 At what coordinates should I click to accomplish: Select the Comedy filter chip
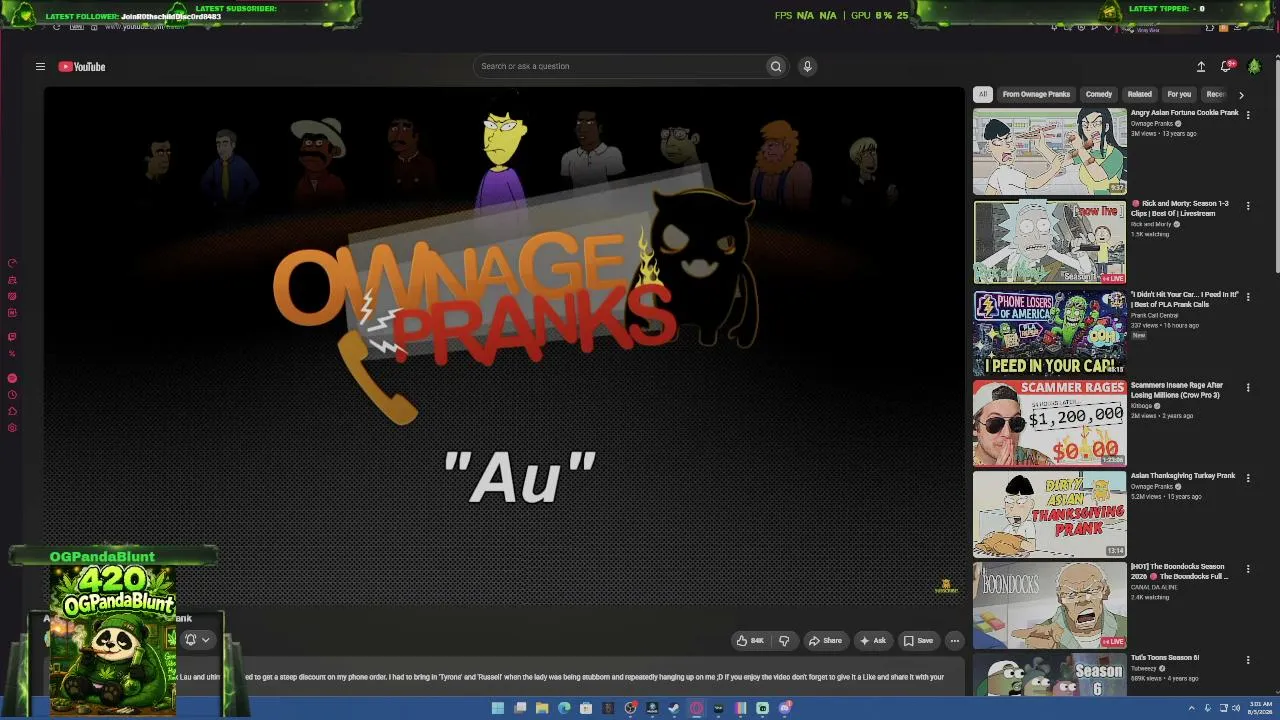pyautogui.click(x=1099, y=95)
